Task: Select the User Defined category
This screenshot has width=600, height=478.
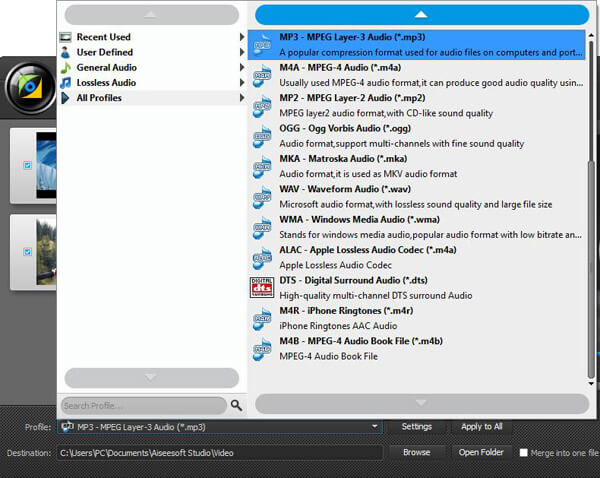Action: [x=152, y=52]
